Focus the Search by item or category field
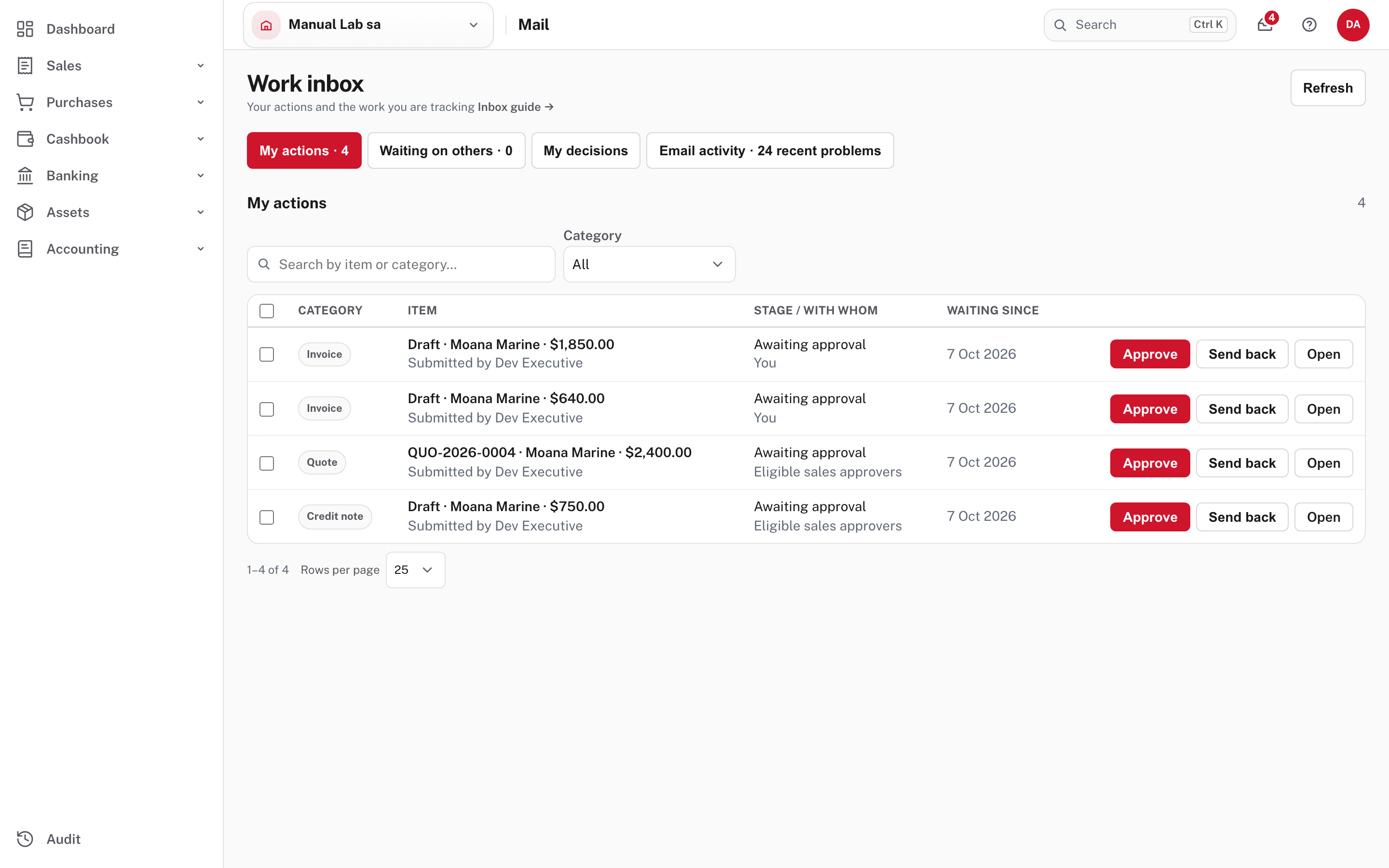 (x=401, y=264)
